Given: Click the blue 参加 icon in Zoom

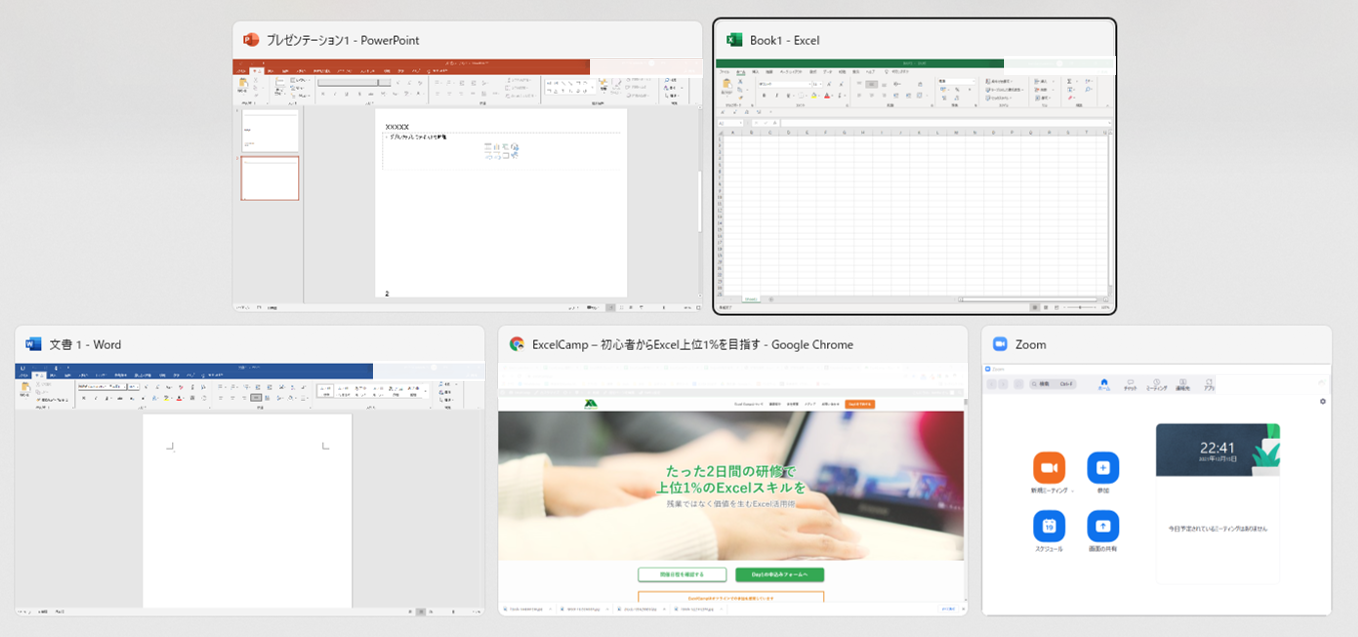Looking at the screenshot, I should tap(1103, 467).
